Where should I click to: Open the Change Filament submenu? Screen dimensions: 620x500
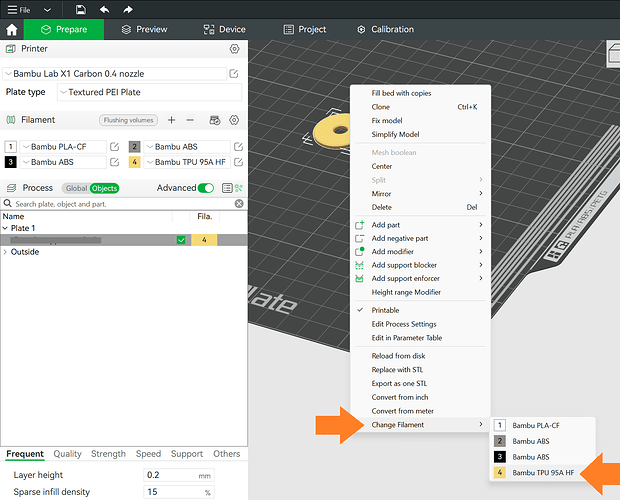pyautogui.click(x=420, y=425)
